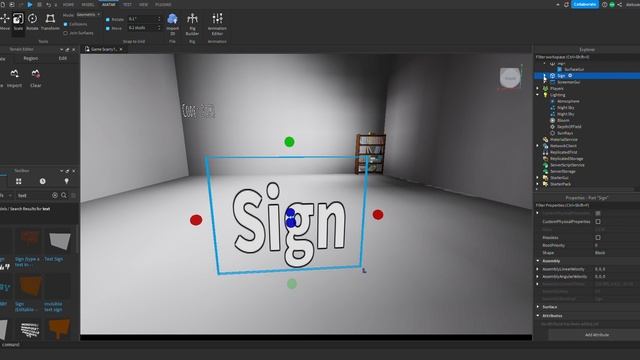The width and height of the screenshot is (640, 360).
Task: Click the Move snap studs field
Action: pyautogui.click(x=144, y=28)
